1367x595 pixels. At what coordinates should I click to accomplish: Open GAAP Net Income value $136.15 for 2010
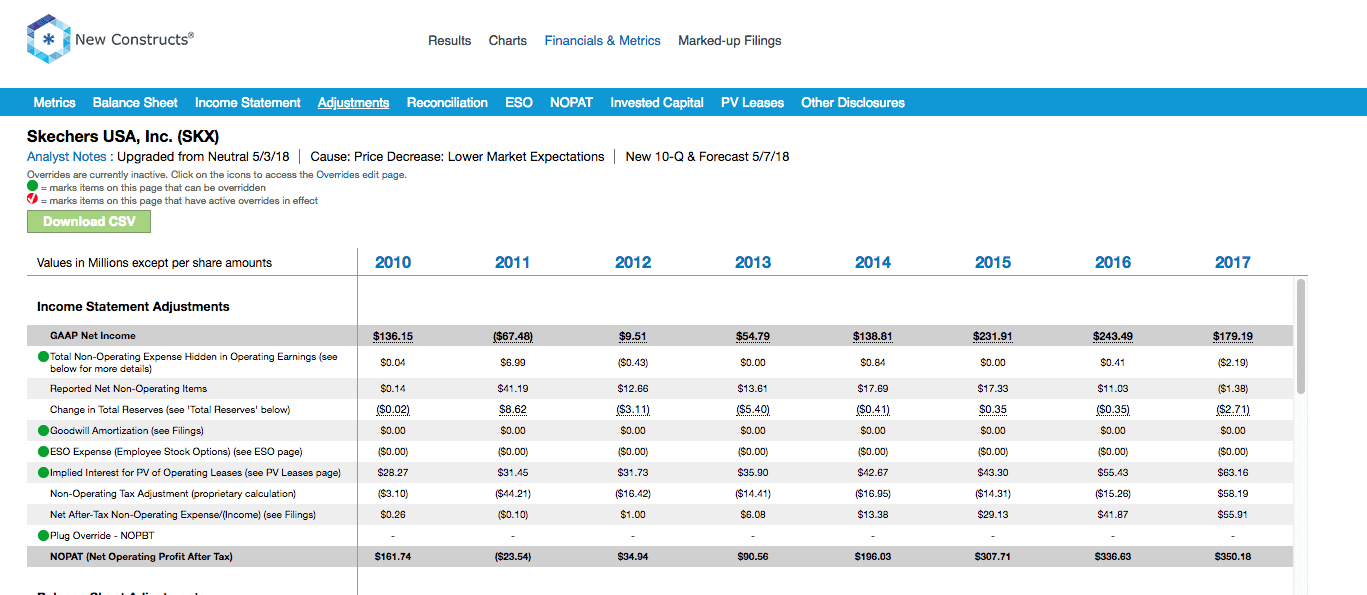pos(393,336)
